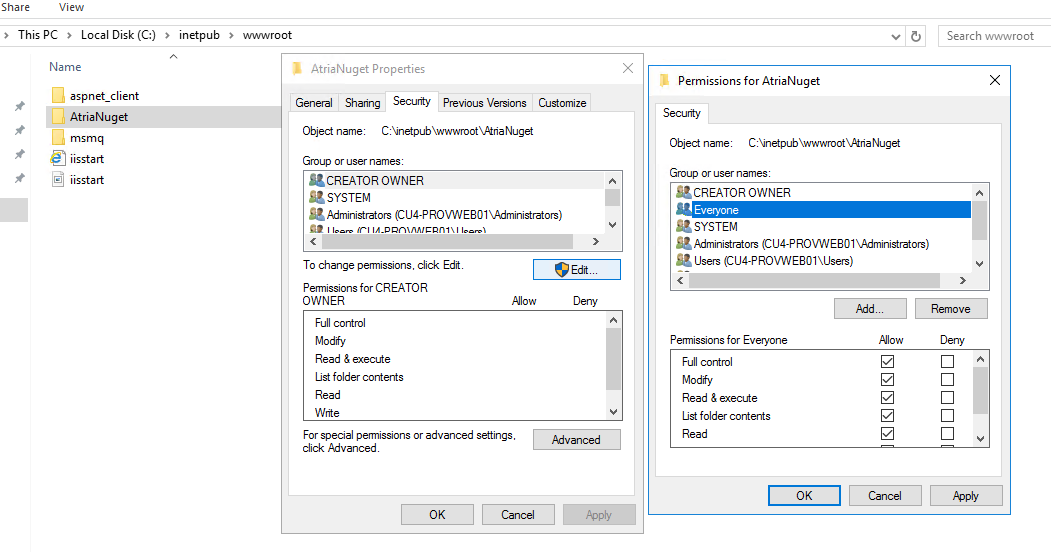The width and height of the screenshot is (1051, 552).
Task: Toggle Deny checkbox for Modify
Action: tap(947, 380)
